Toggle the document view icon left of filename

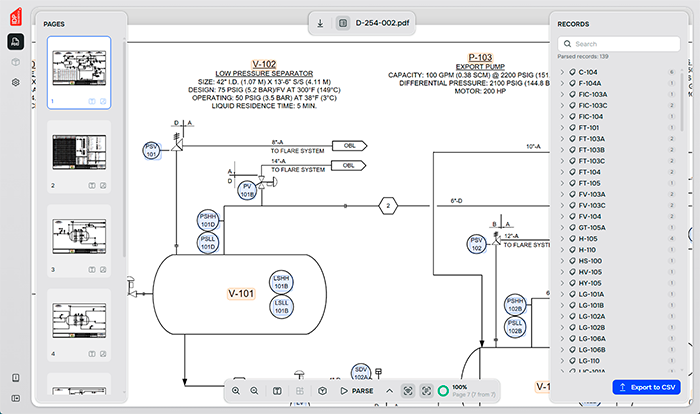[x=342, y=22]
